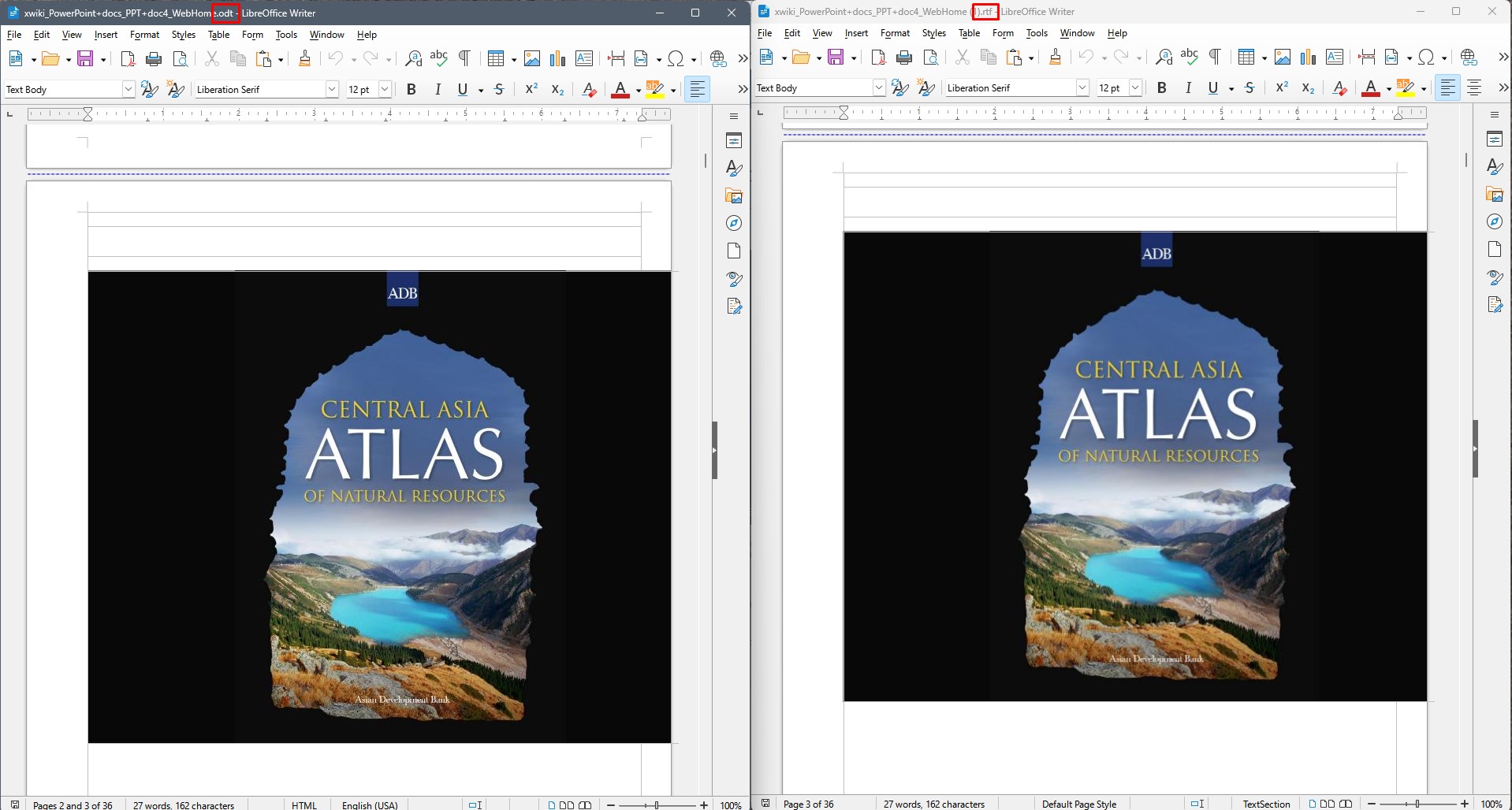Toggle Underline in right window
The height and width of the screenshot is (810, 1512).
pos(1213,88)
